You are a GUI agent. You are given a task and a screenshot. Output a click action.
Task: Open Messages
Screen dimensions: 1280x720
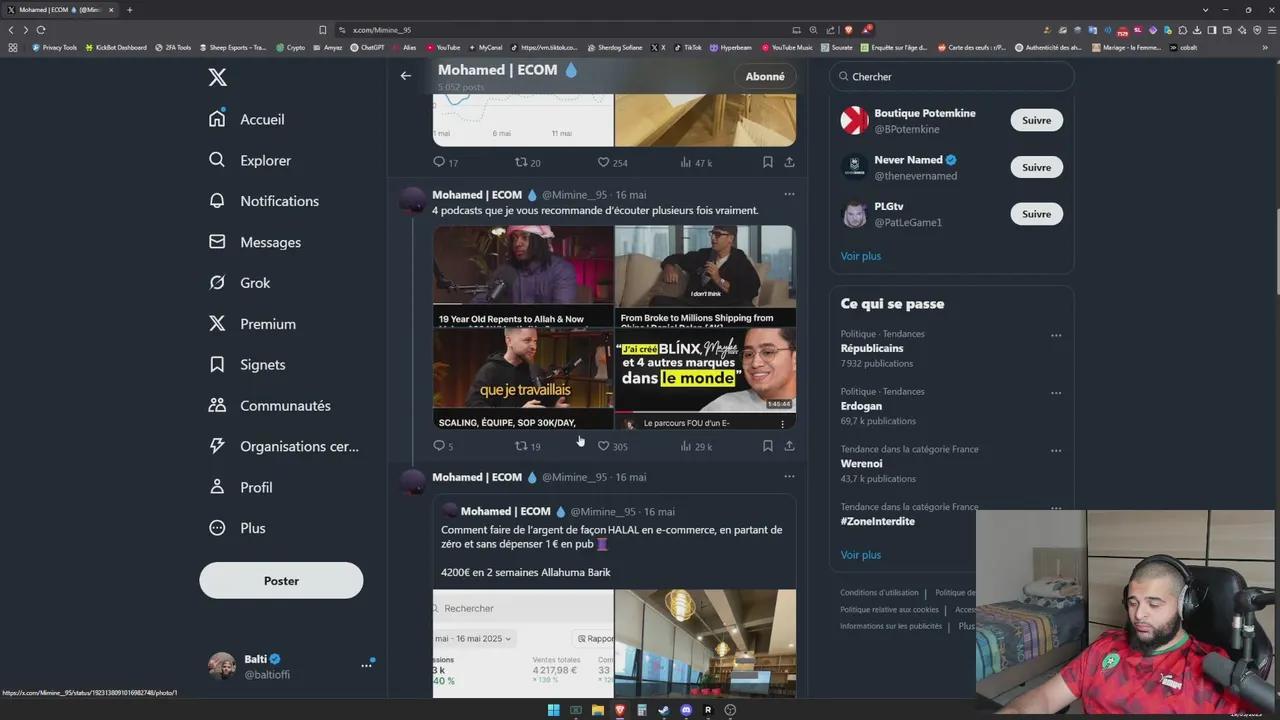[x=255, y=242]
